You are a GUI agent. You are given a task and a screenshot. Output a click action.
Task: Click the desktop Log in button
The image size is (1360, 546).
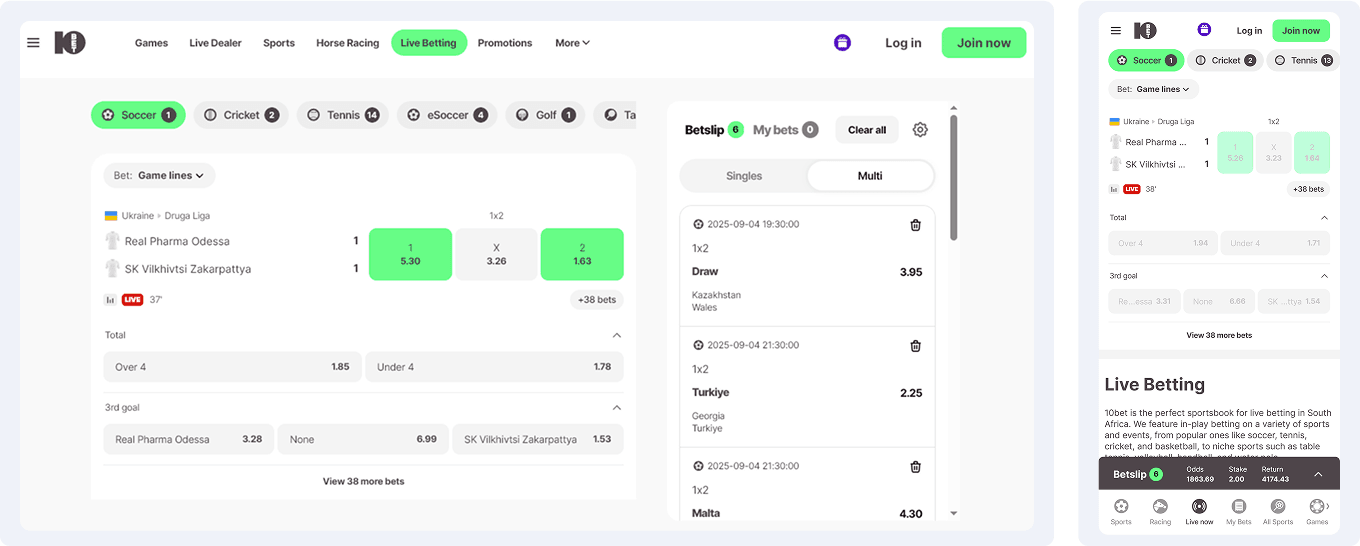pos(903,43)
